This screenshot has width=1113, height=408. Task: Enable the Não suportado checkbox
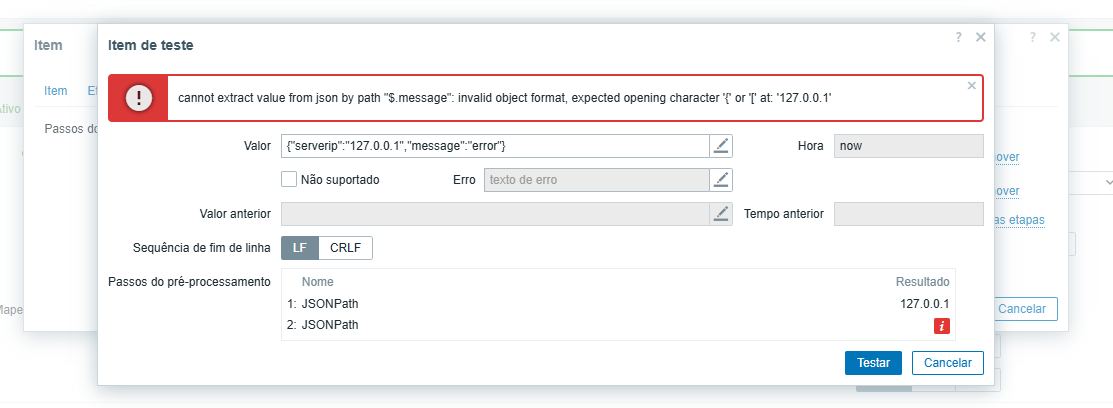tap(289, 180)
